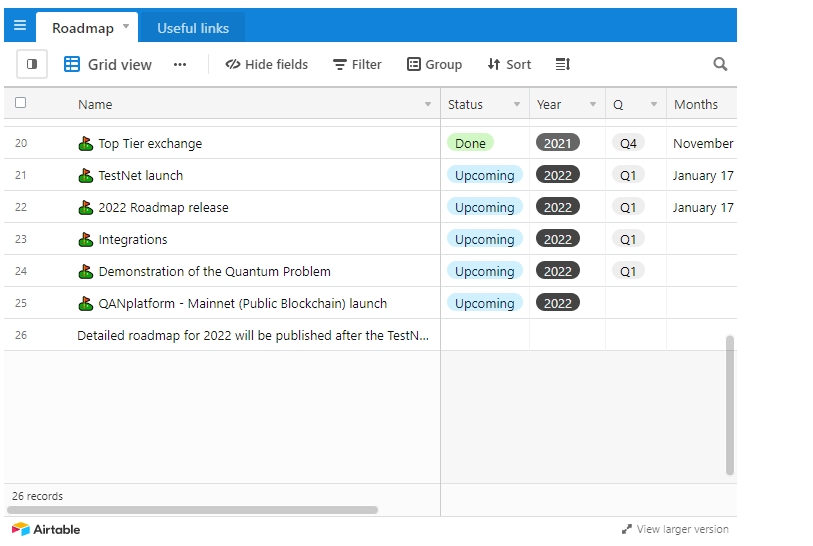
Task: Open the Year column dropdown arrow
Action: pos(592,104)
